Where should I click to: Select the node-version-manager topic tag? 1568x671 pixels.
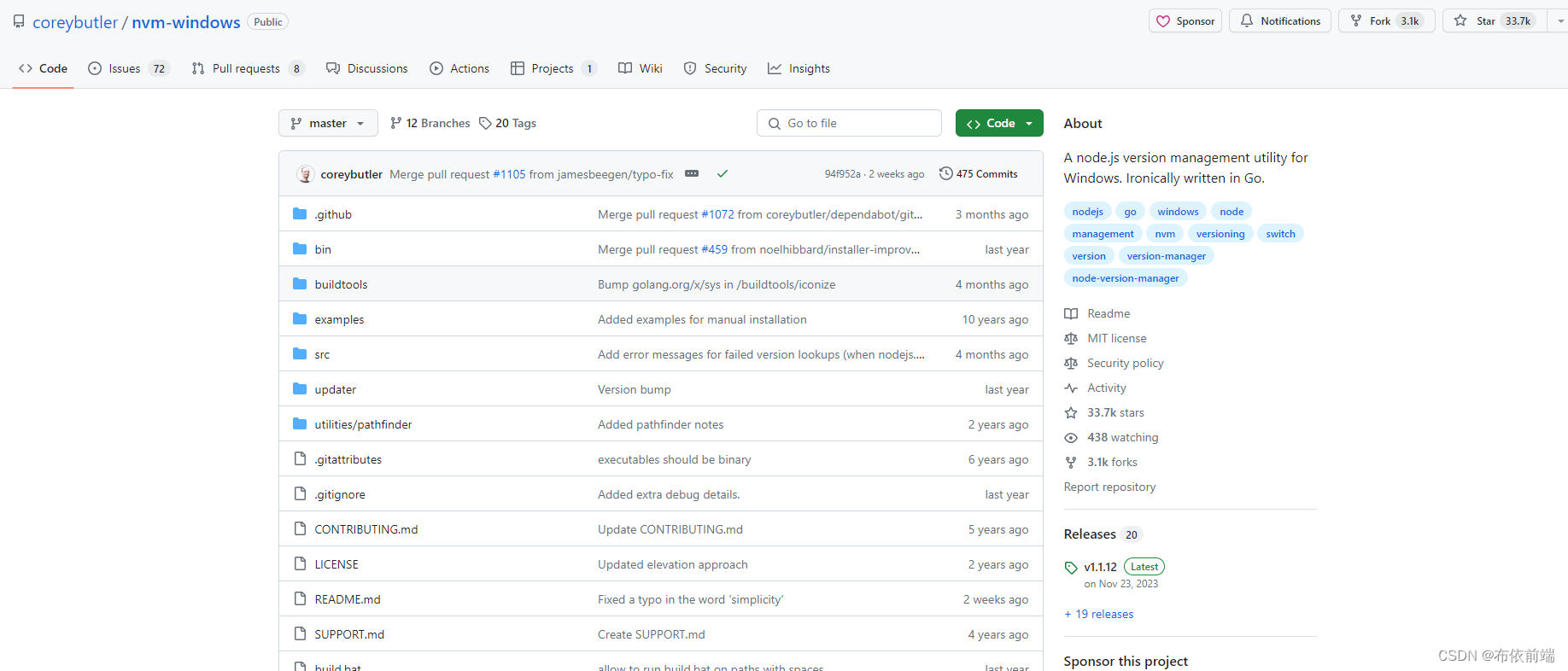(x=1126, y=278)
